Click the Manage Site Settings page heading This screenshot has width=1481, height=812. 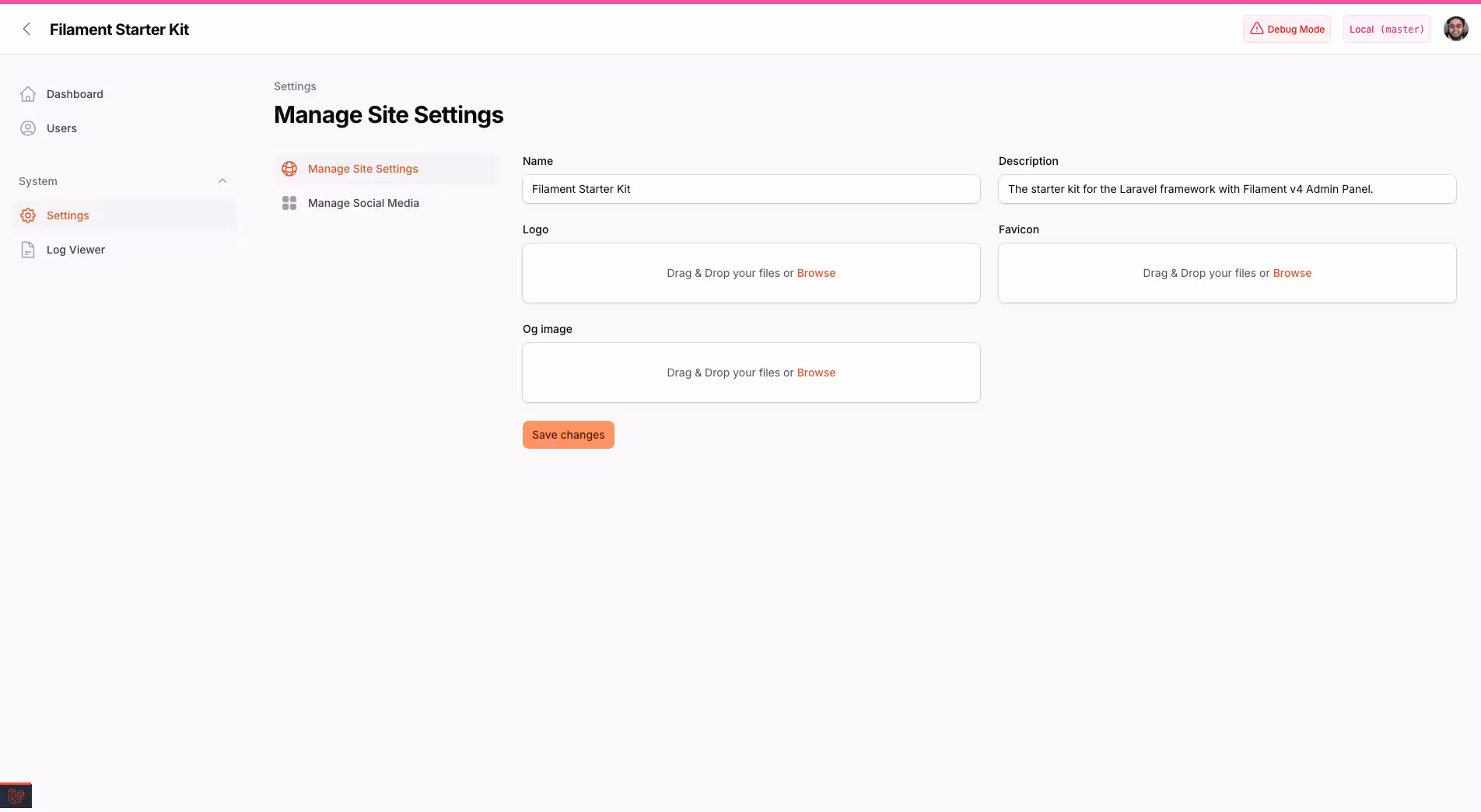click(x=389, y=114)
